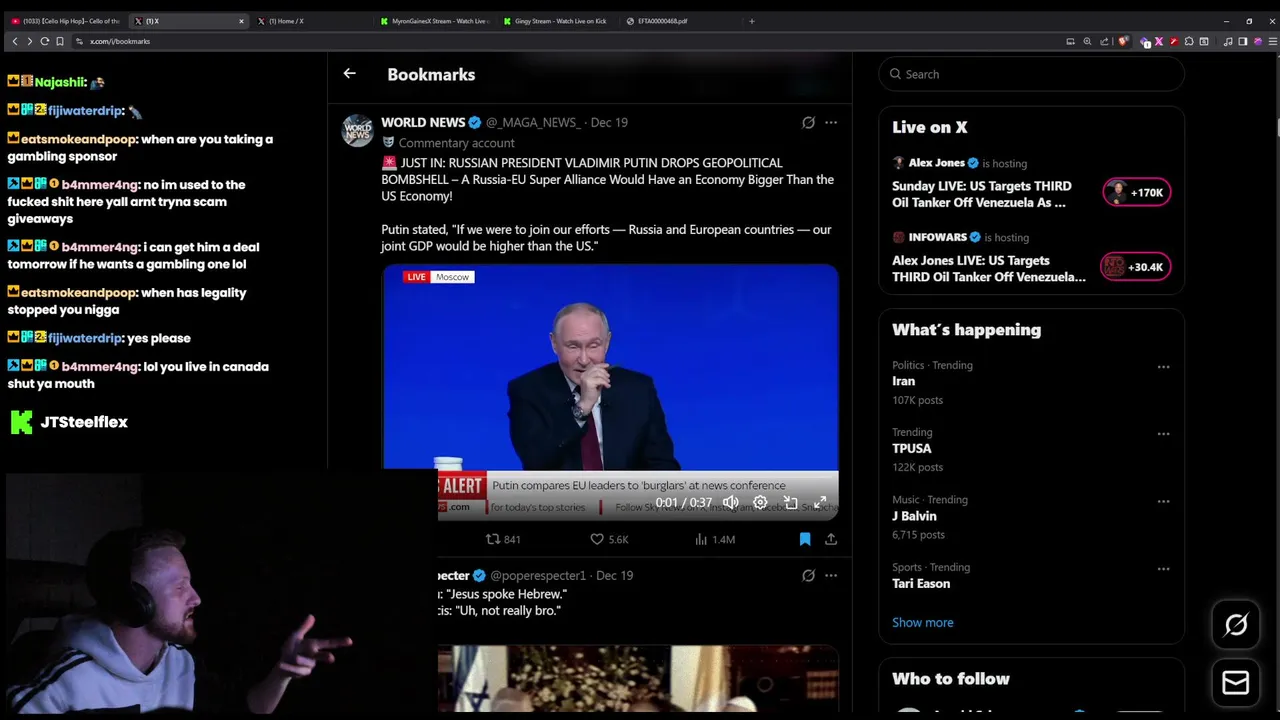Open floating Messages envelope button
The width and height of the screenshot is (1280, 720).
pos(1236,683)
